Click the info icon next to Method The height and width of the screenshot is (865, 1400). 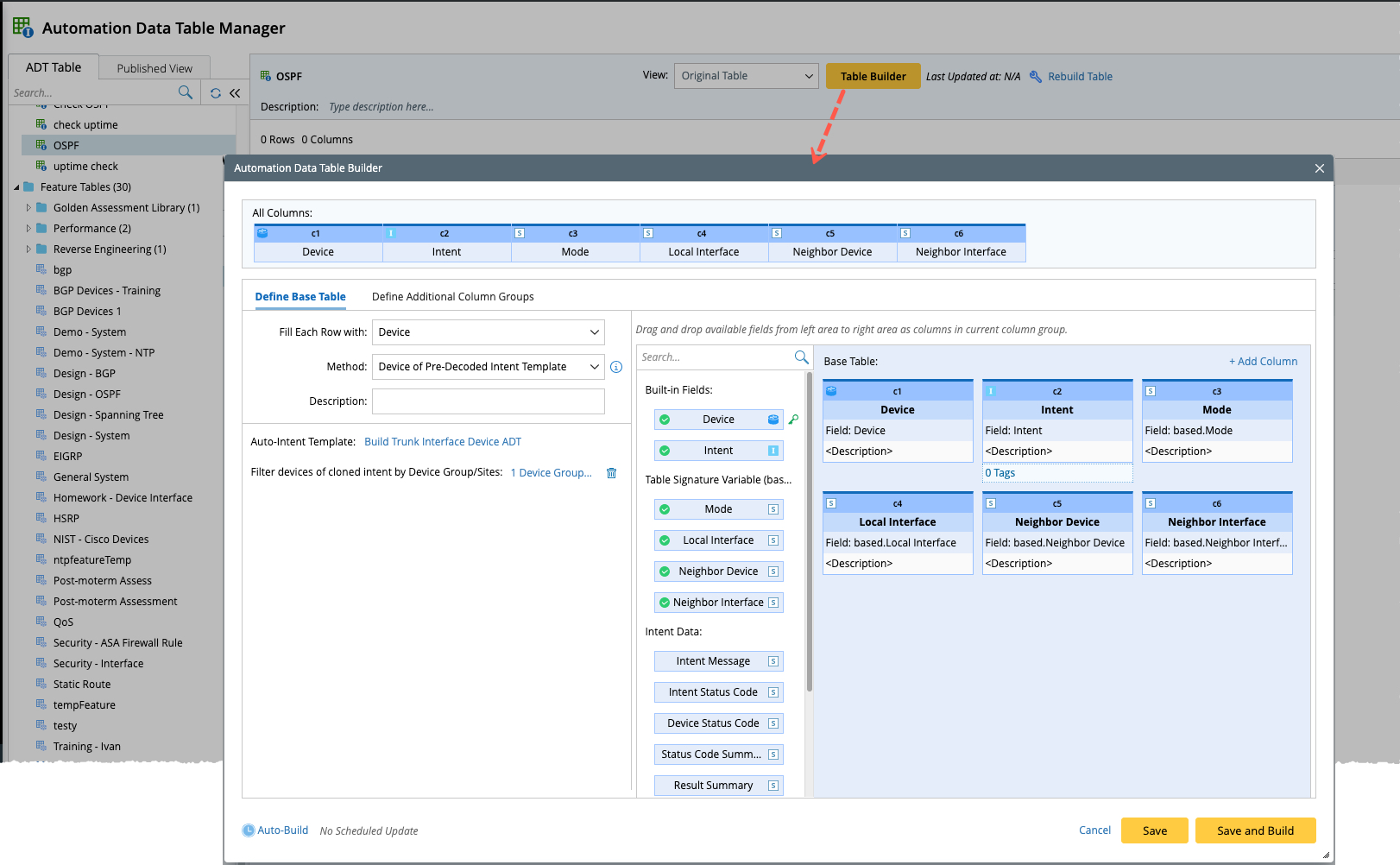(616, 367)
